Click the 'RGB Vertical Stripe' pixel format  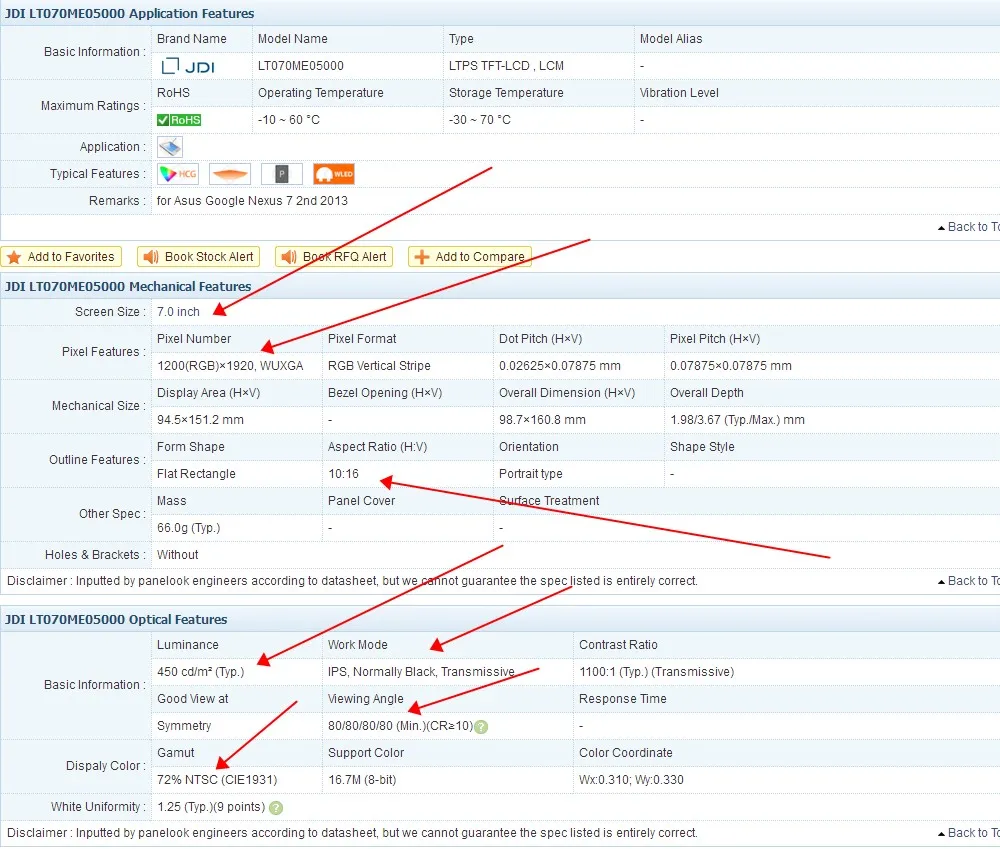[x=379, y=366]
